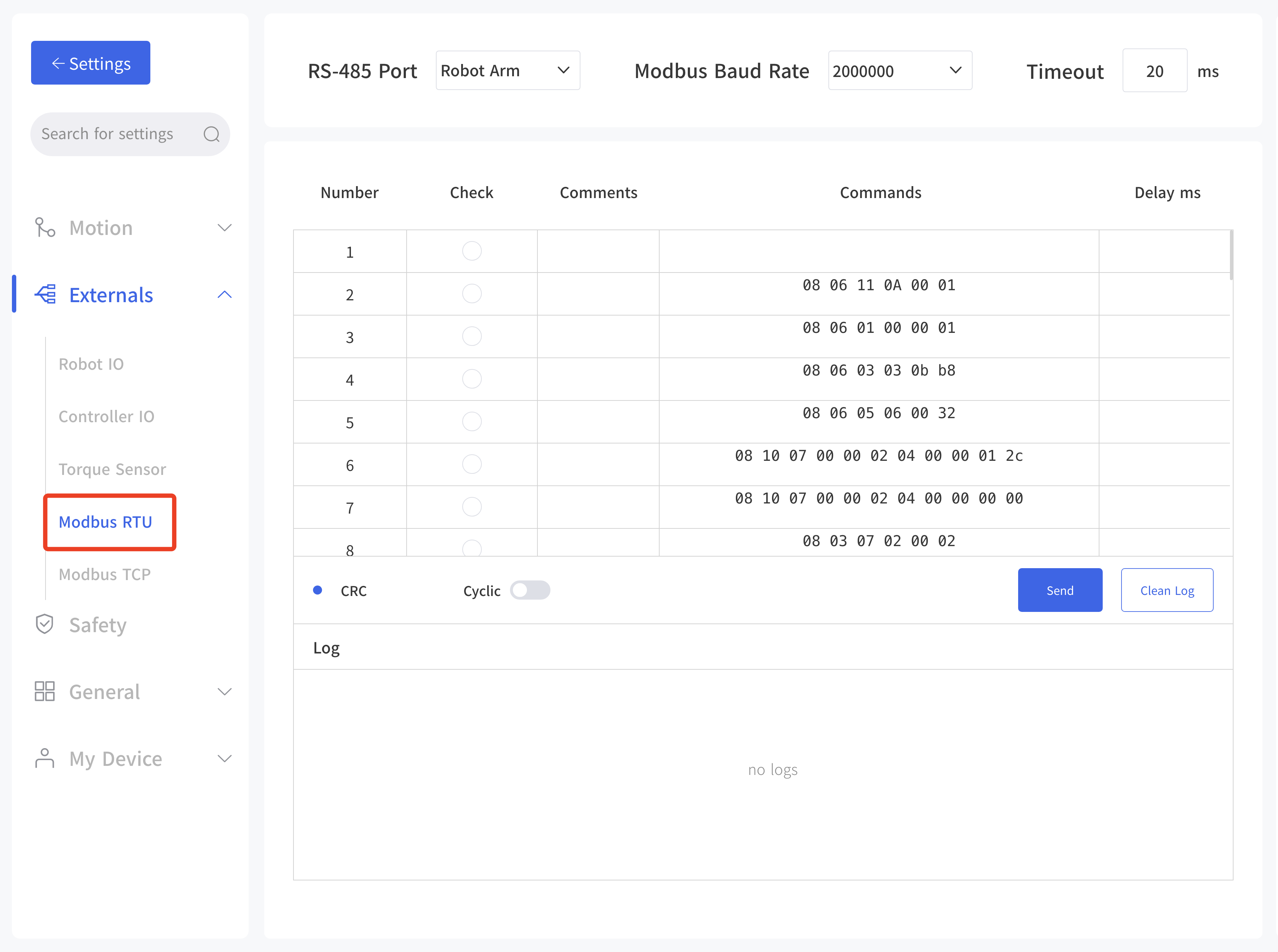Click the Comments cell of row 2
This screenshot has width=1278, height=952.
[x=598, y=294]
